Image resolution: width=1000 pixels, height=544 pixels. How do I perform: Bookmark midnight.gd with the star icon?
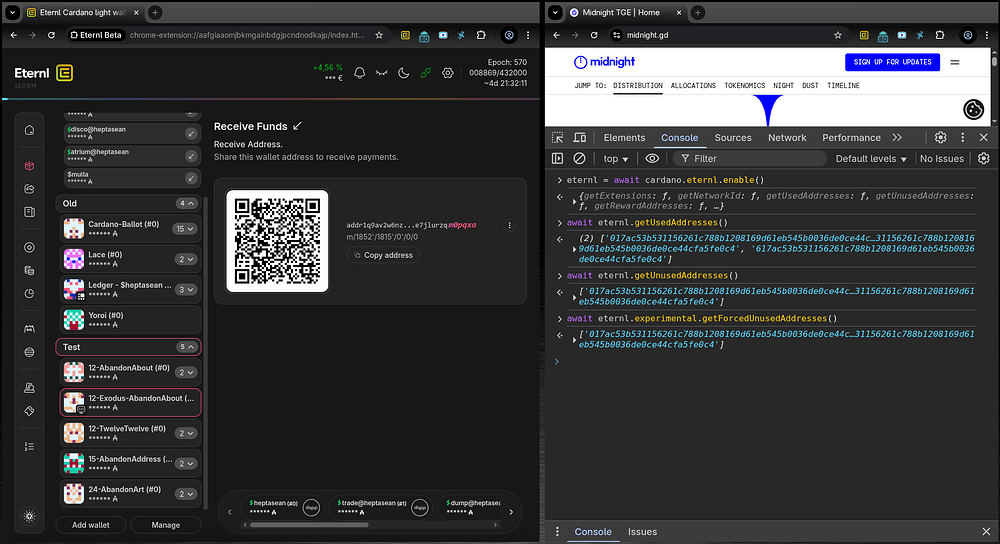(x=838, y=35)
